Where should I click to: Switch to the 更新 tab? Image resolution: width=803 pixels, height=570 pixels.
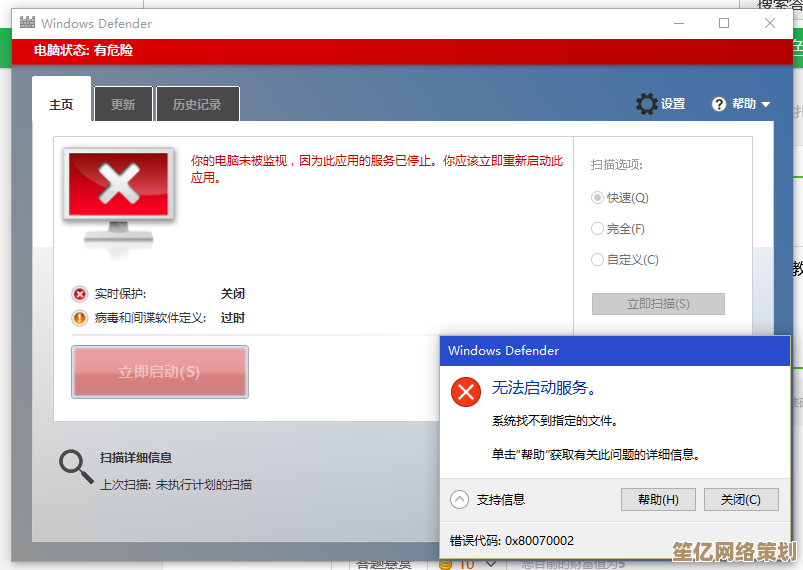click(x=123, y=105)
